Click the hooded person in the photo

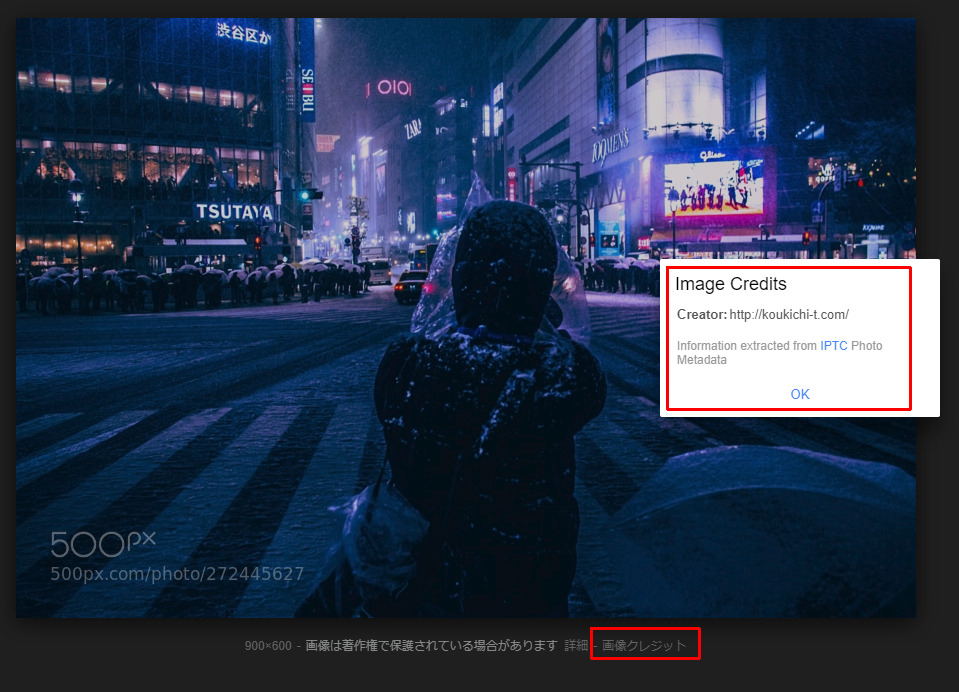[x=488, y=400]
